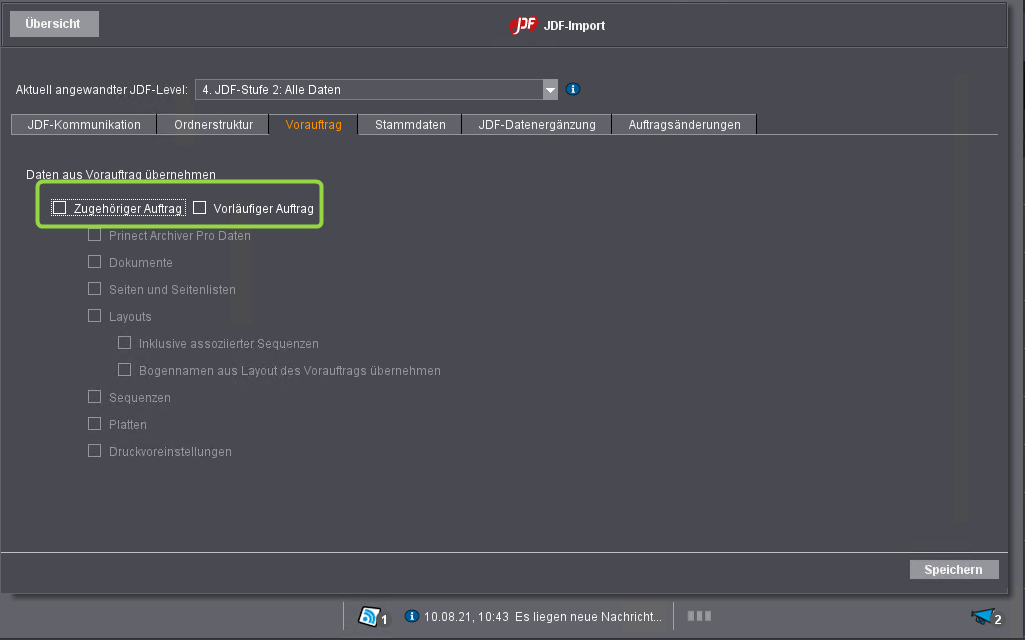1025x640 pixels.
Task: Click the JDF-Stufe 2: Alle Daten combo box
Action: point(376,90)
